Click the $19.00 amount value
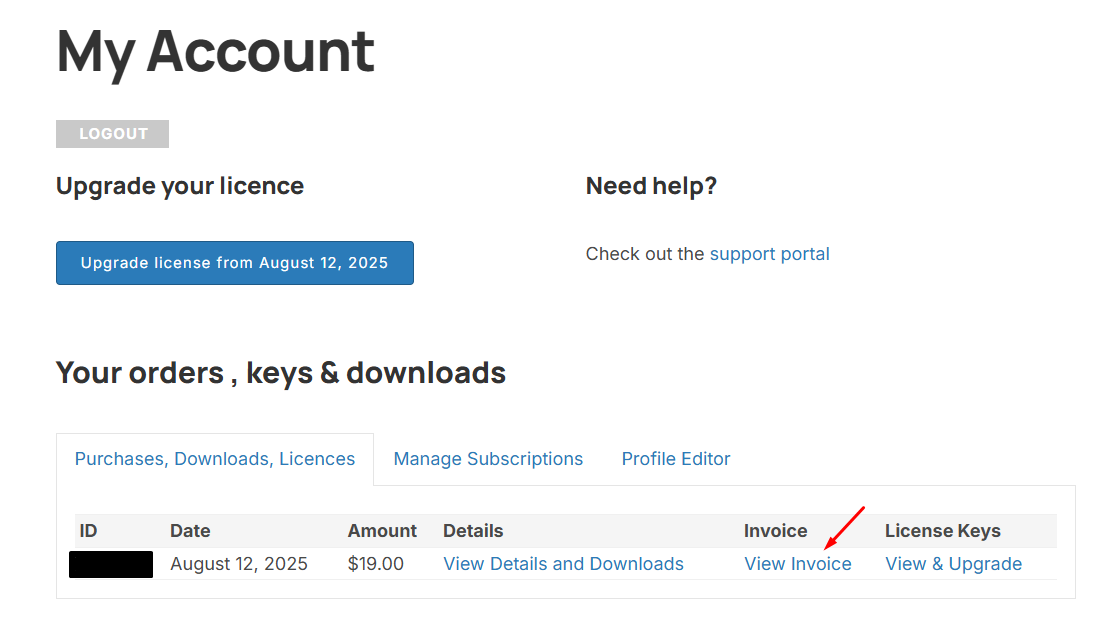Screen dimensions: 1114x630 click(x=375, y=563)
